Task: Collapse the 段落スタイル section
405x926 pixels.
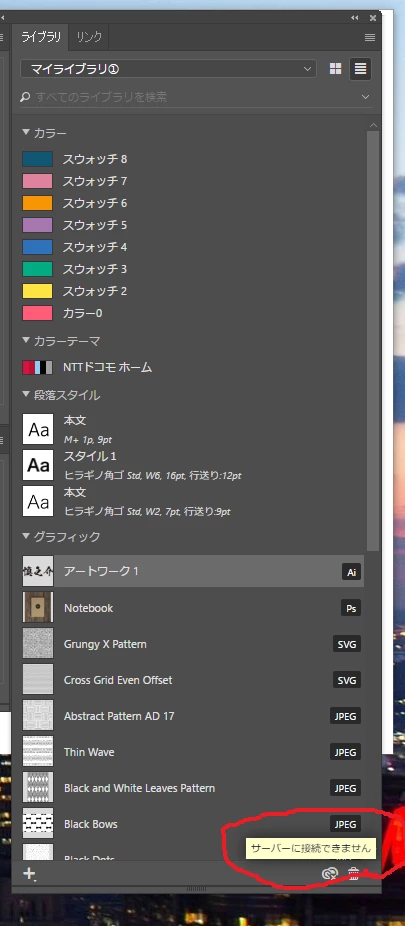Action: point(26,394)
